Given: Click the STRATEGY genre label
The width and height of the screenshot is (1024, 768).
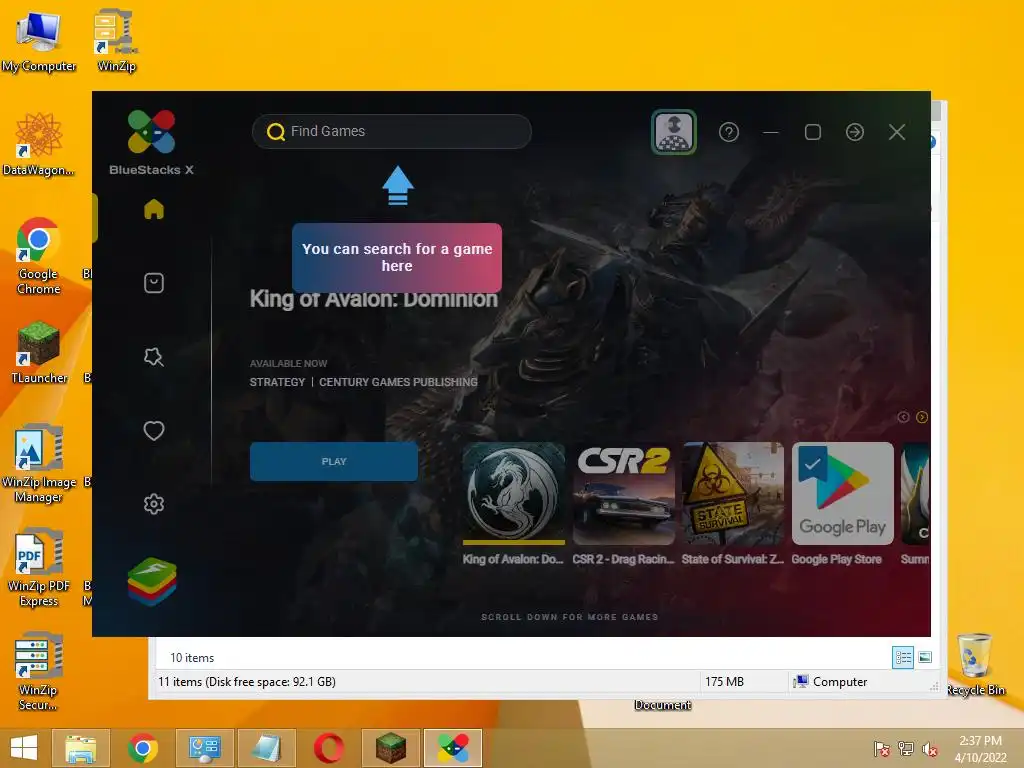Looking at the screenshot, I should pyautogui.click(x=277, y=382).
